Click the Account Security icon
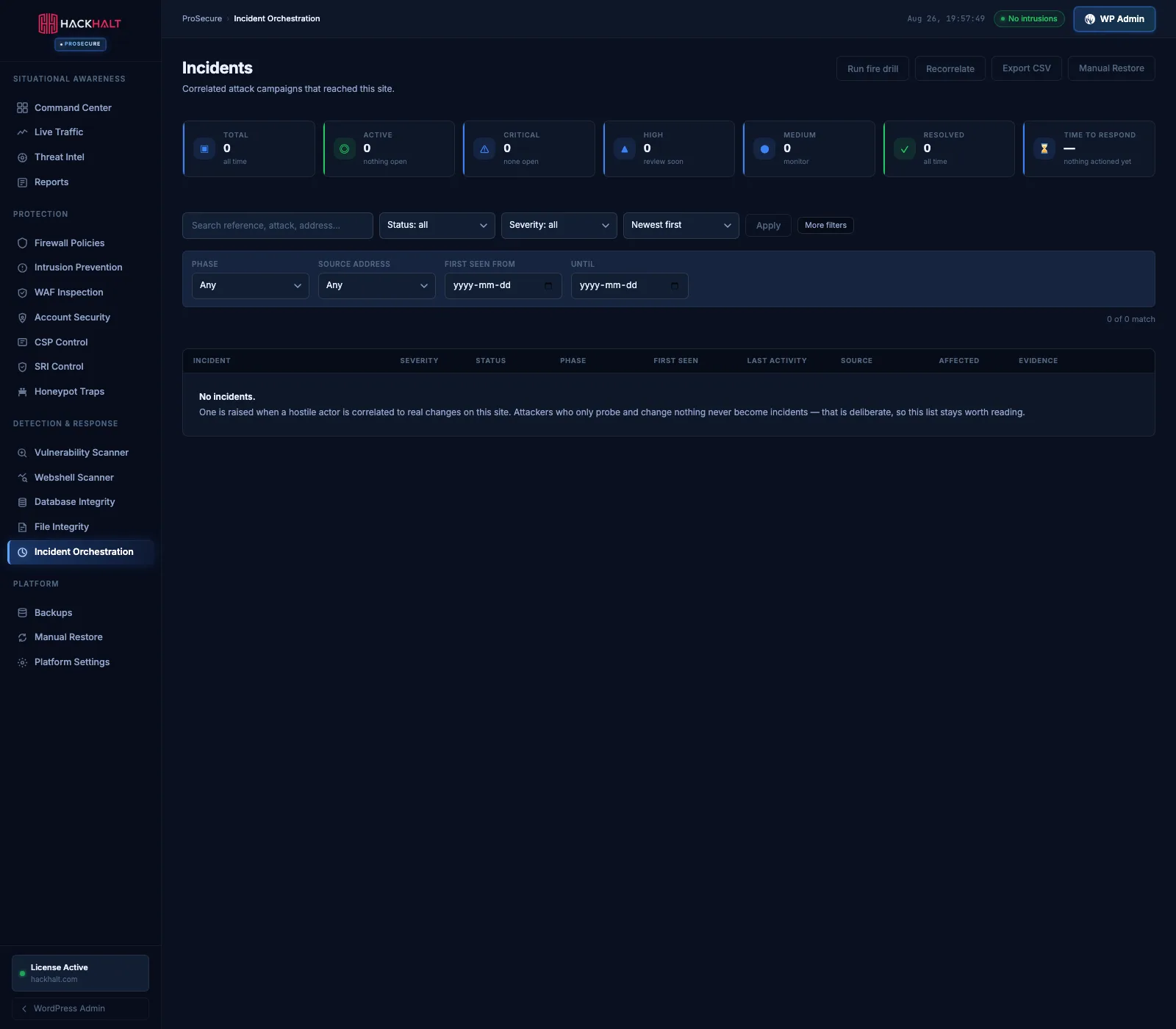 [x=22, y=318]
